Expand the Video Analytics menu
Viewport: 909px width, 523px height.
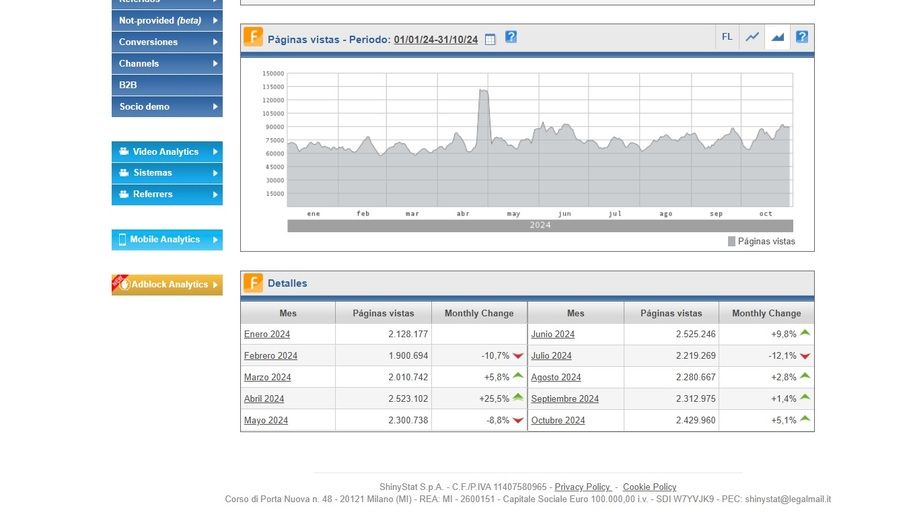(x=166, y=152)
